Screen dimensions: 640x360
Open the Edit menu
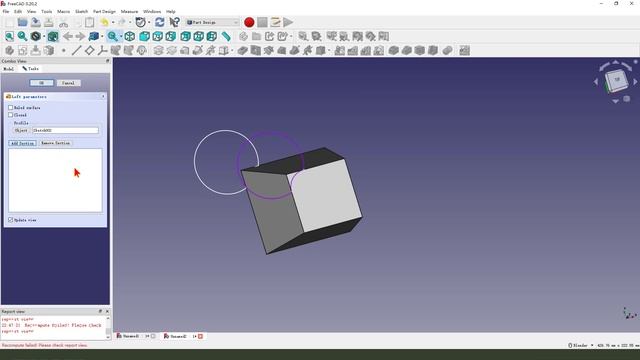pos(18,11)
